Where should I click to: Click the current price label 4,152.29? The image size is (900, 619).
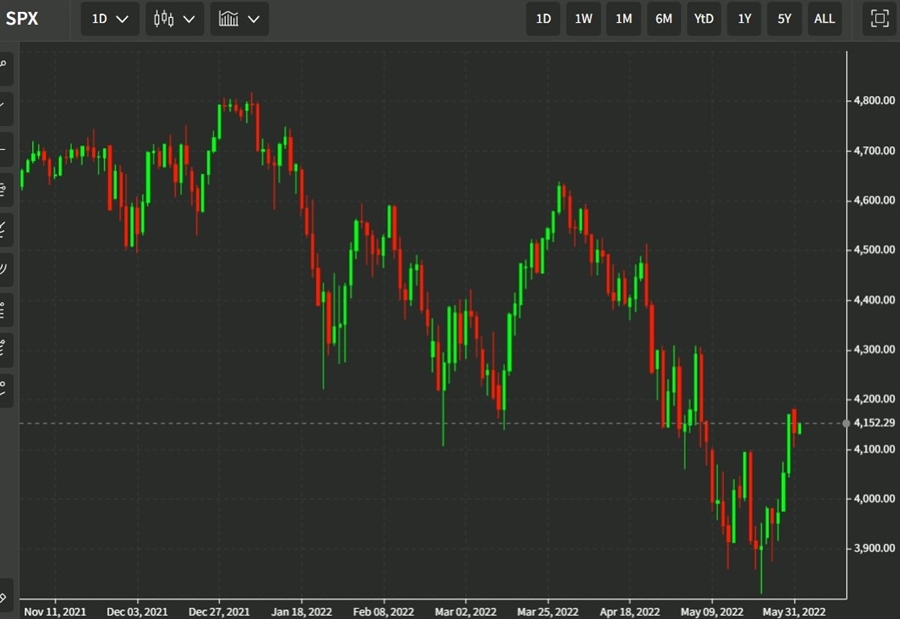tap(874, 423)
